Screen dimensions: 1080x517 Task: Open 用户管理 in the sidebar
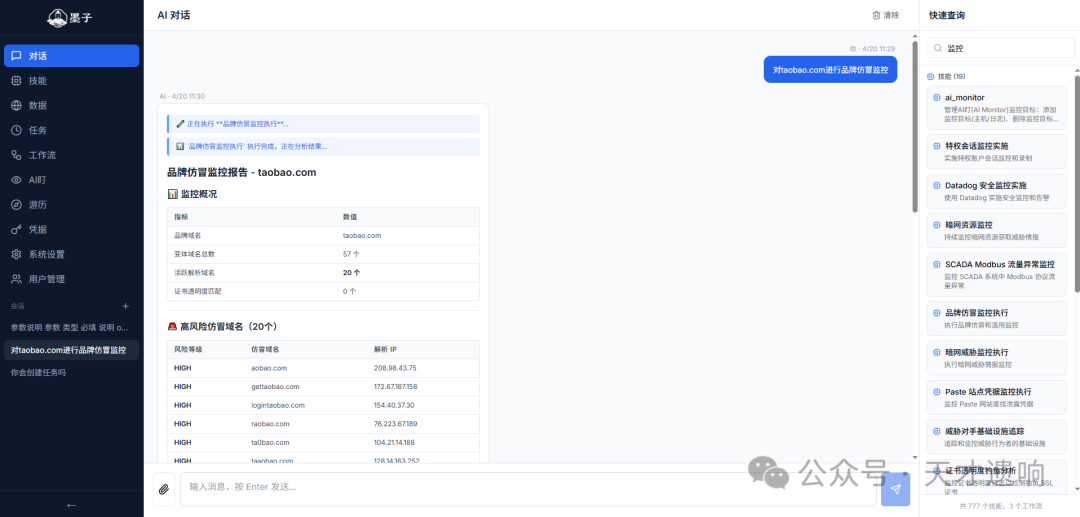(x=46, y=279)
